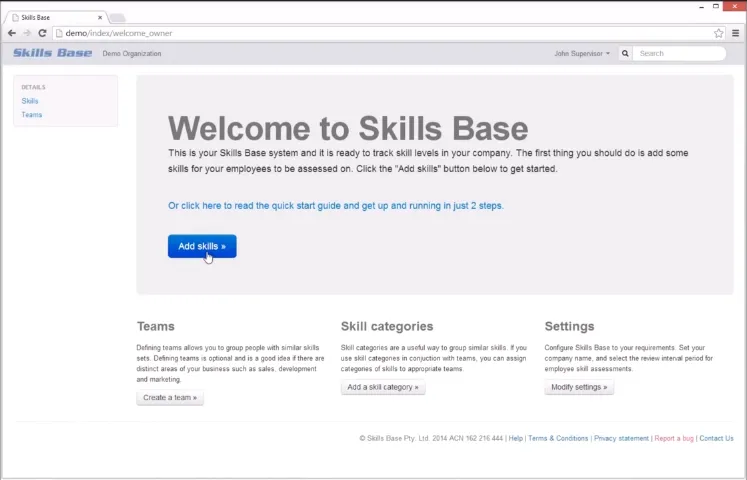This screenshot has width=747, height=480.
Task: Click the Settings section heading
Action: pos(569,326)
